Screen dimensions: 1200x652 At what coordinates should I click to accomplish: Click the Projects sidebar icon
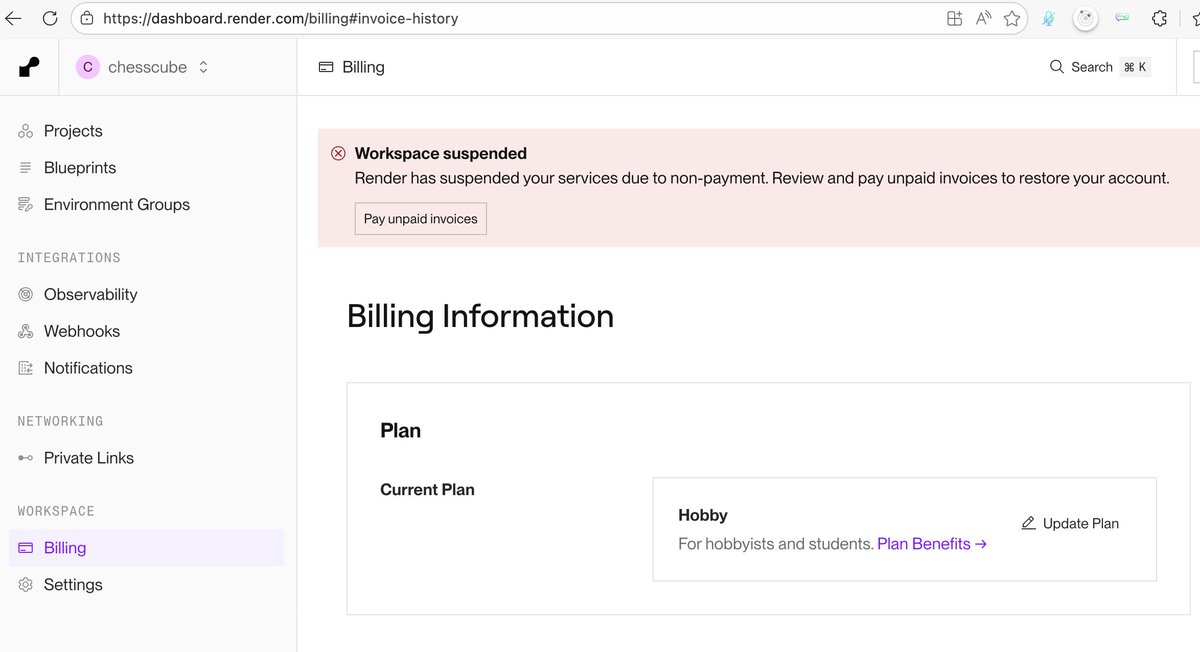[26, 131]
